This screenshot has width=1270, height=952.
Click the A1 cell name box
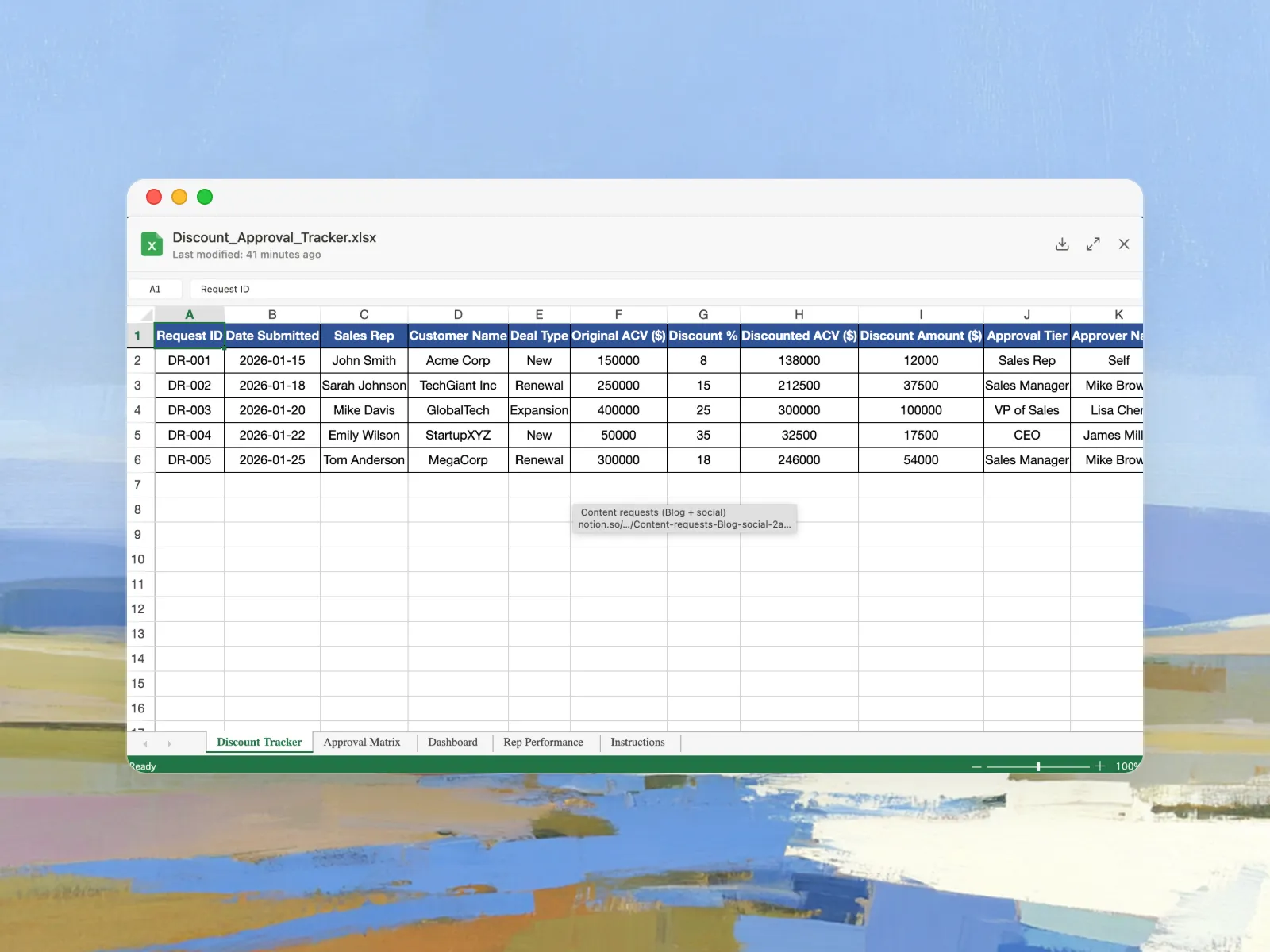coord(156,290)
